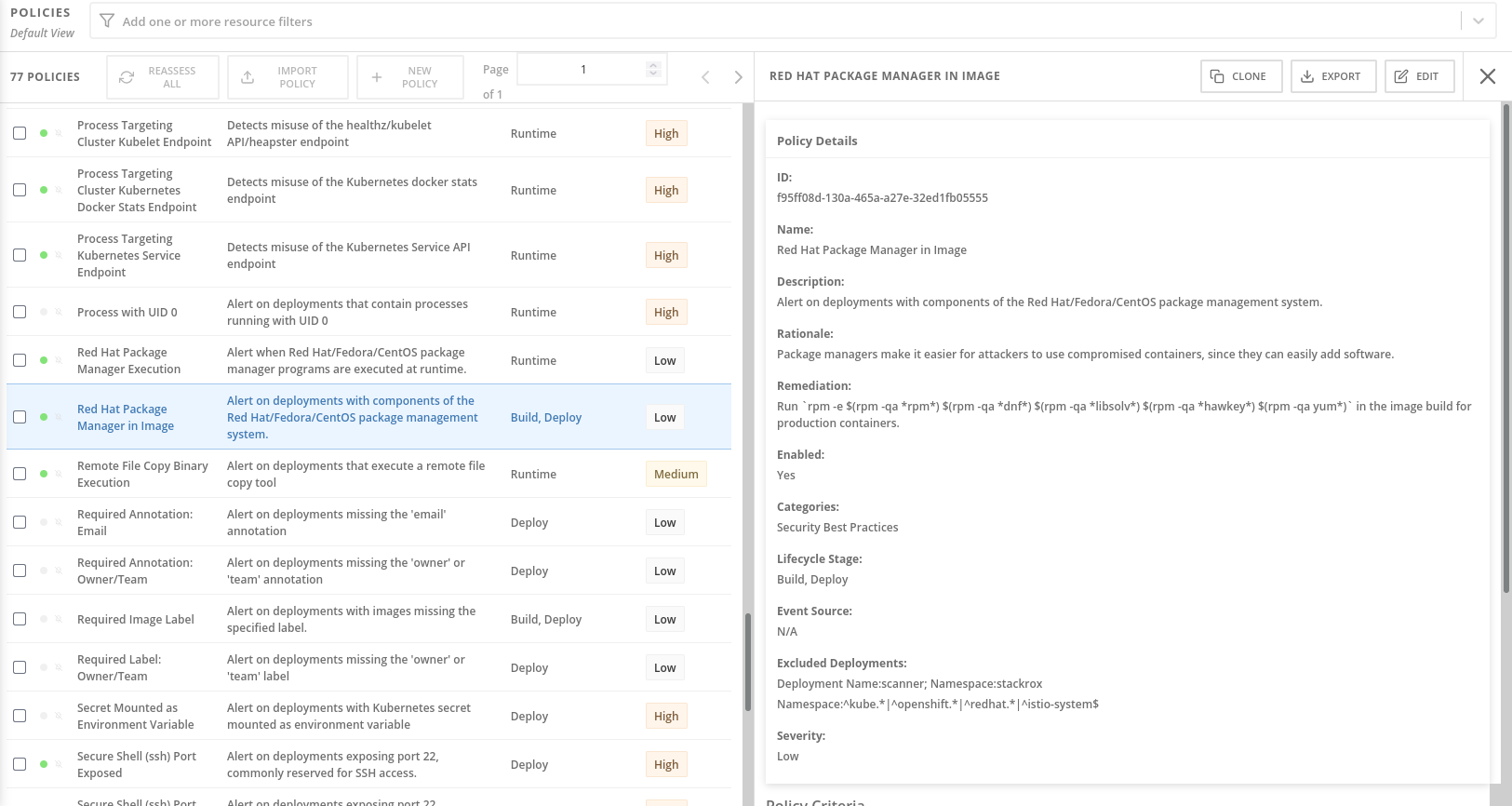Viewport: 1512px width, 806px height.
Task: Click Low severity badge for Required Image Label
Action: (664, 619)
